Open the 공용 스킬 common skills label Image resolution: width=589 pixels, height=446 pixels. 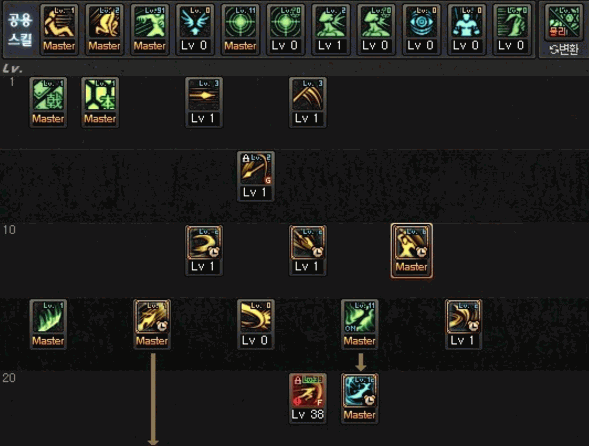[20, 30]
